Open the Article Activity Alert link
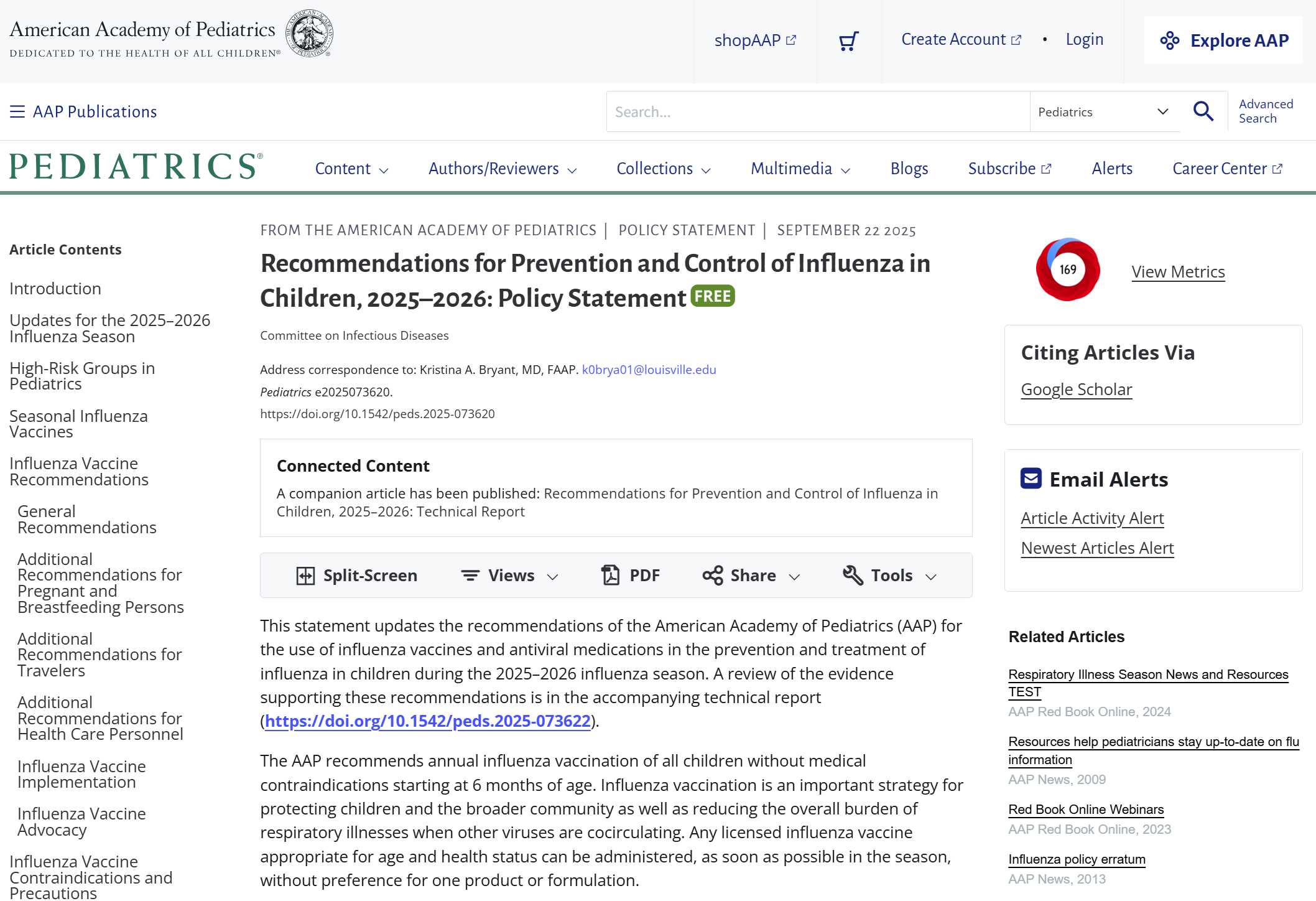 click(x=1091, y=518)
